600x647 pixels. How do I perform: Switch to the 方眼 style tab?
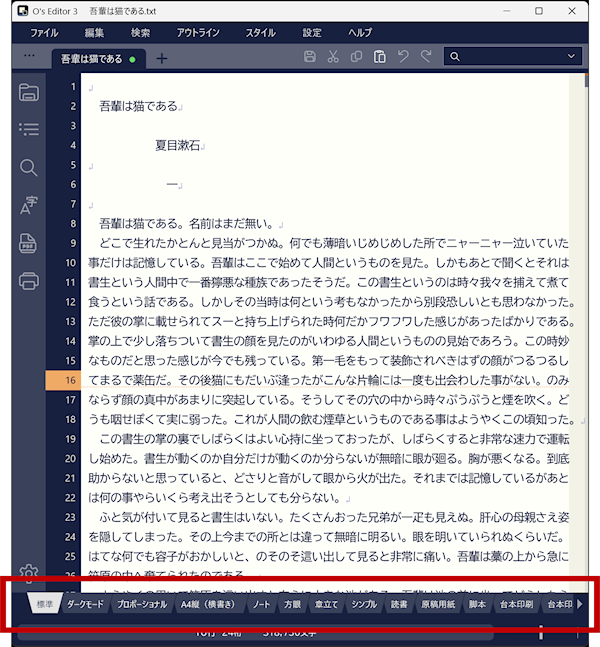click(292, 604)
